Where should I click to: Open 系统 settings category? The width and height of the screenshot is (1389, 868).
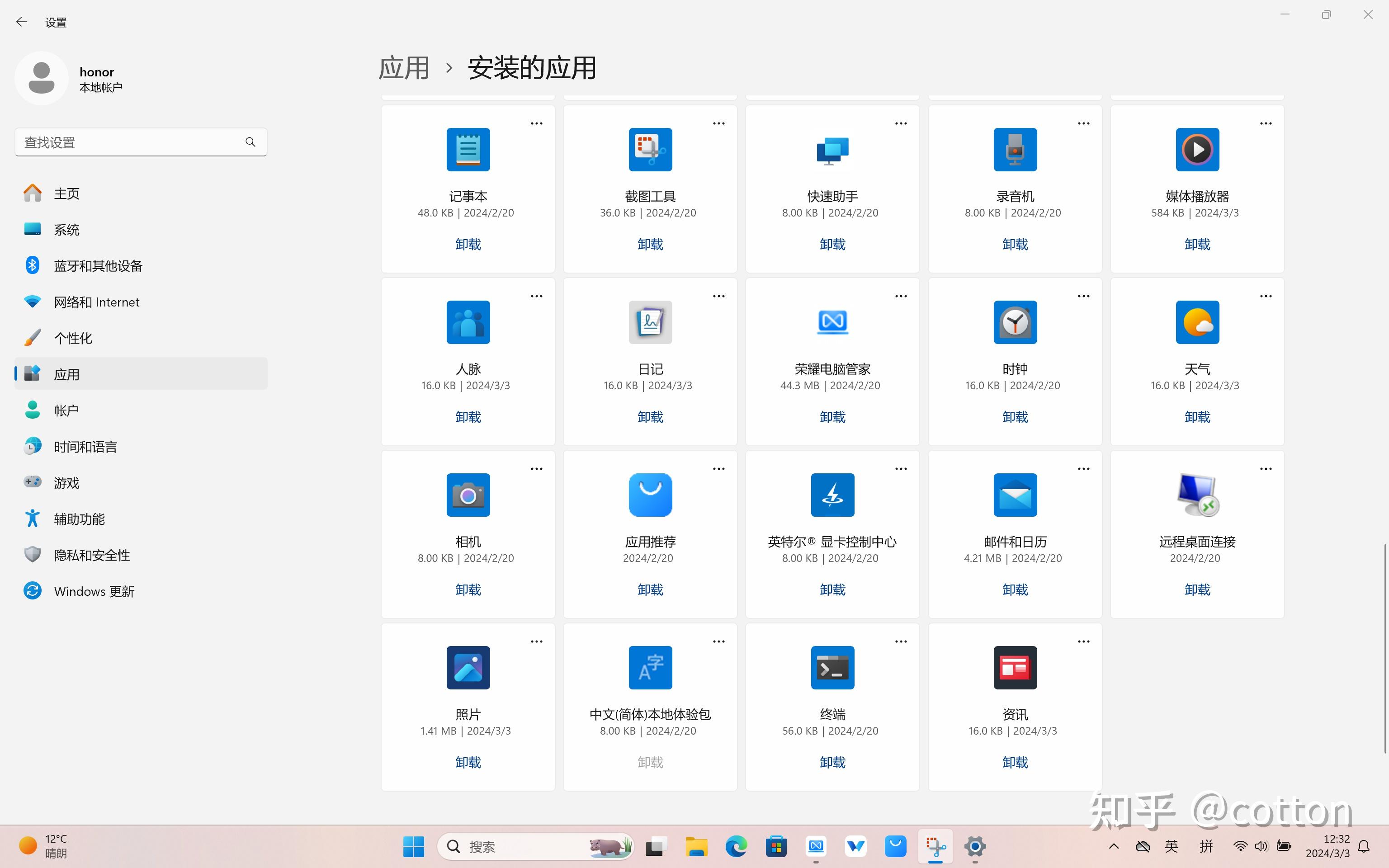point(141,230)
